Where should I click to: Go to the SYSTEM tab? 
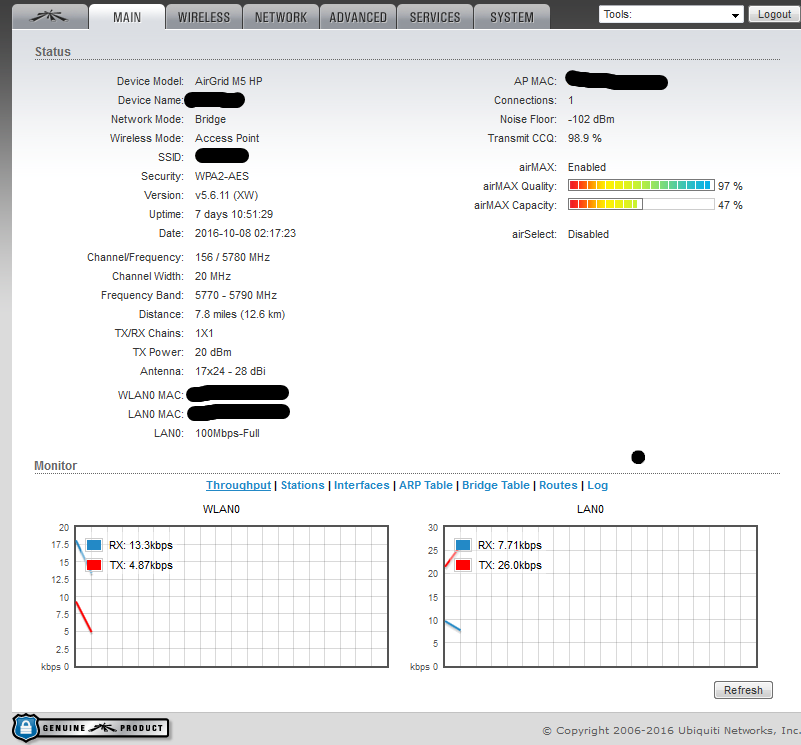(x=512, y=17)
